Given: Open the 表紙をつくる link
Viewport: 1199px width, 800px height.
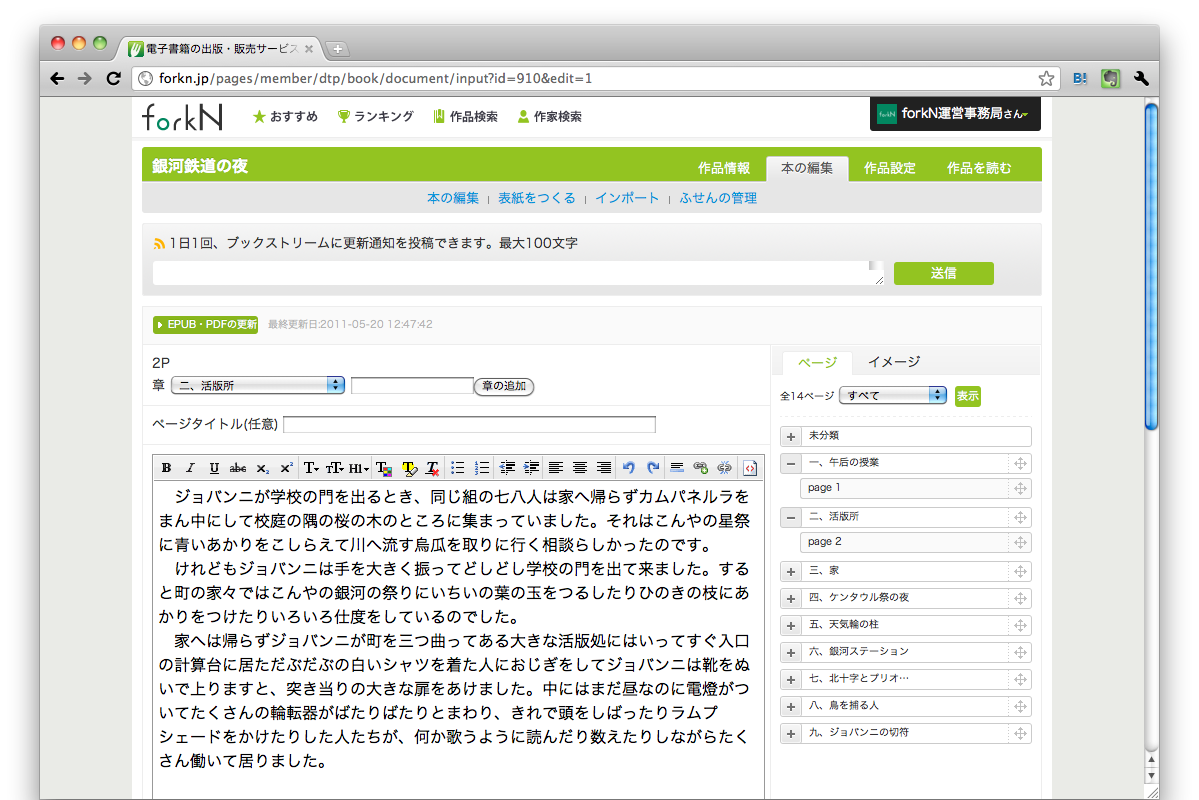Looking at the screenshot, I should pyautogui.click(x=537, y=198).
